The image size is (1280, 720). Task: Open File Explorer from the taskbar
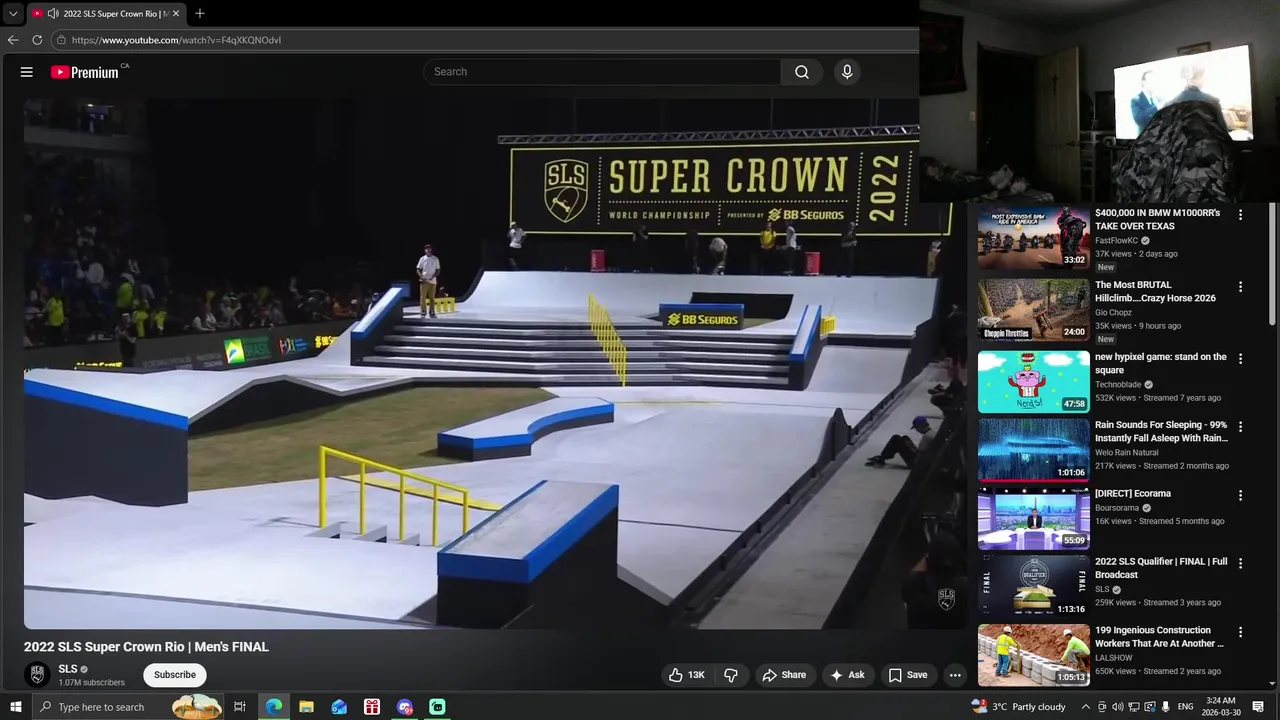click(x=306, y=707)
